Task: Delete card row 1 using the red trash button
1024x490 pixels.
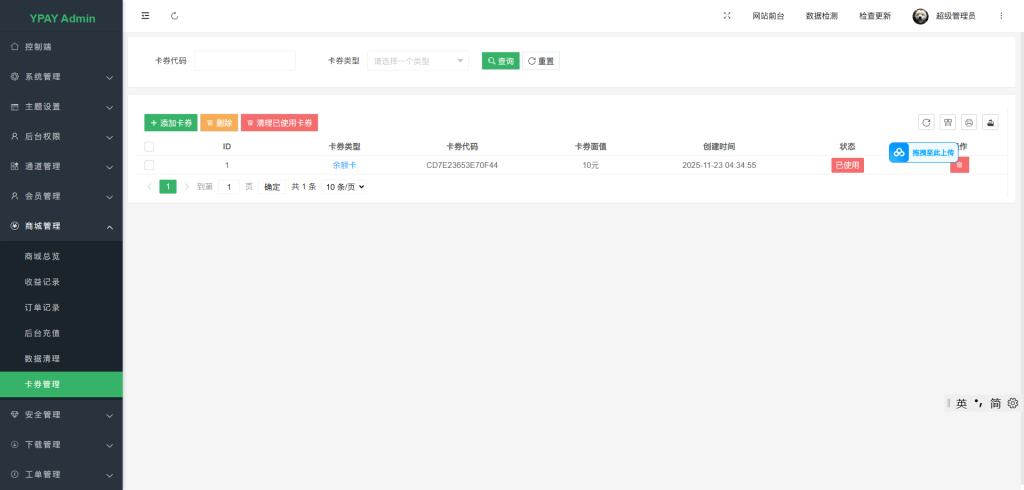Action: 959,165
